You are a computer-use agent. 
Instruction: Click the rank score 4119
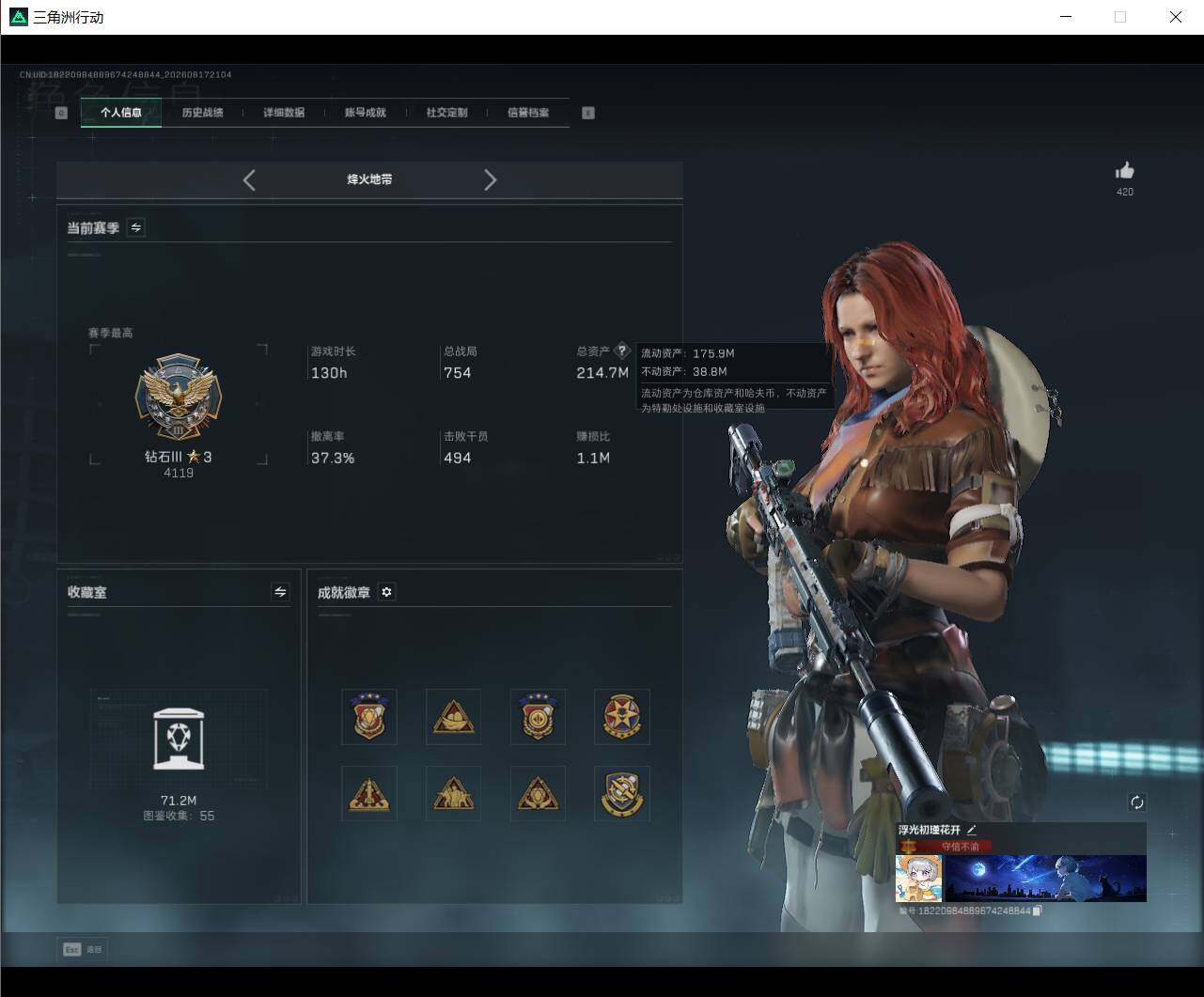pos(179,473)
